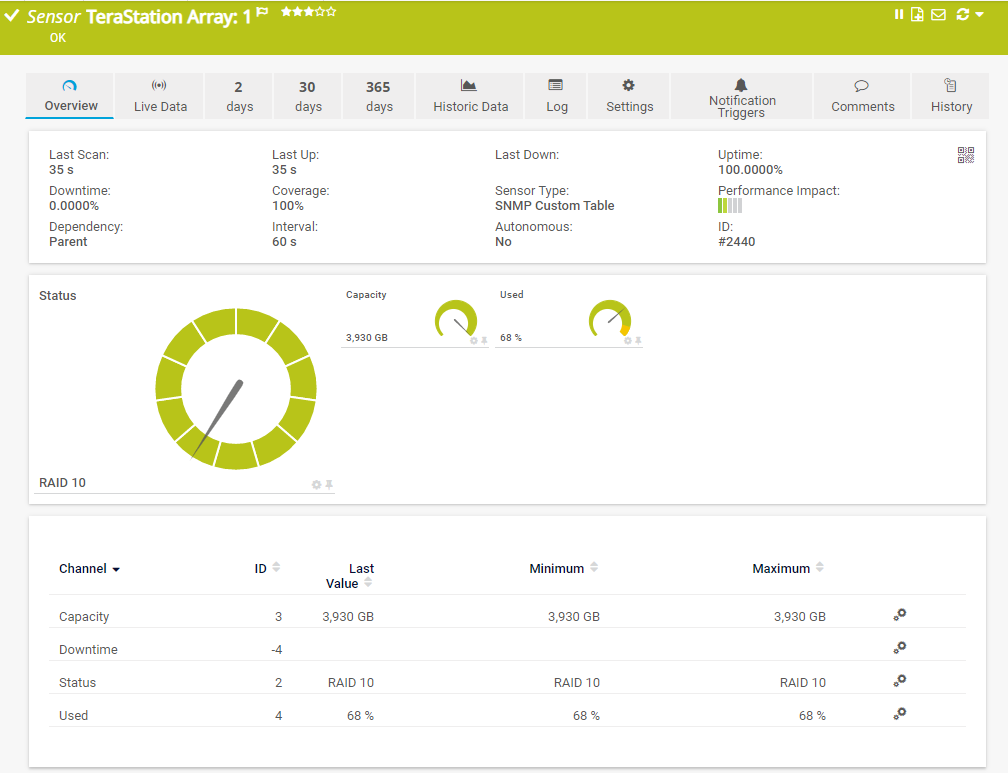Click the large Status donut gauge
This screenshot has width=1008, height=773.
(x=236, y=388)
